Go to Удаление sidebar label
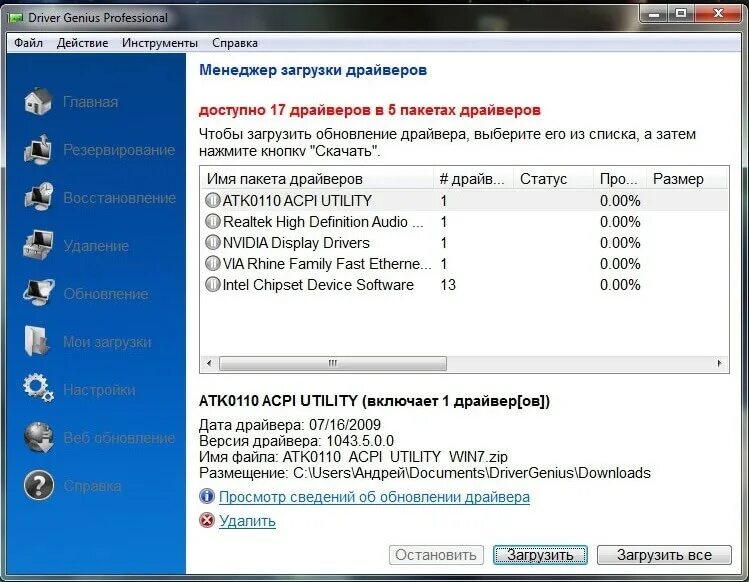The width and height of the screenshot is (749, 582). point(96,246)
